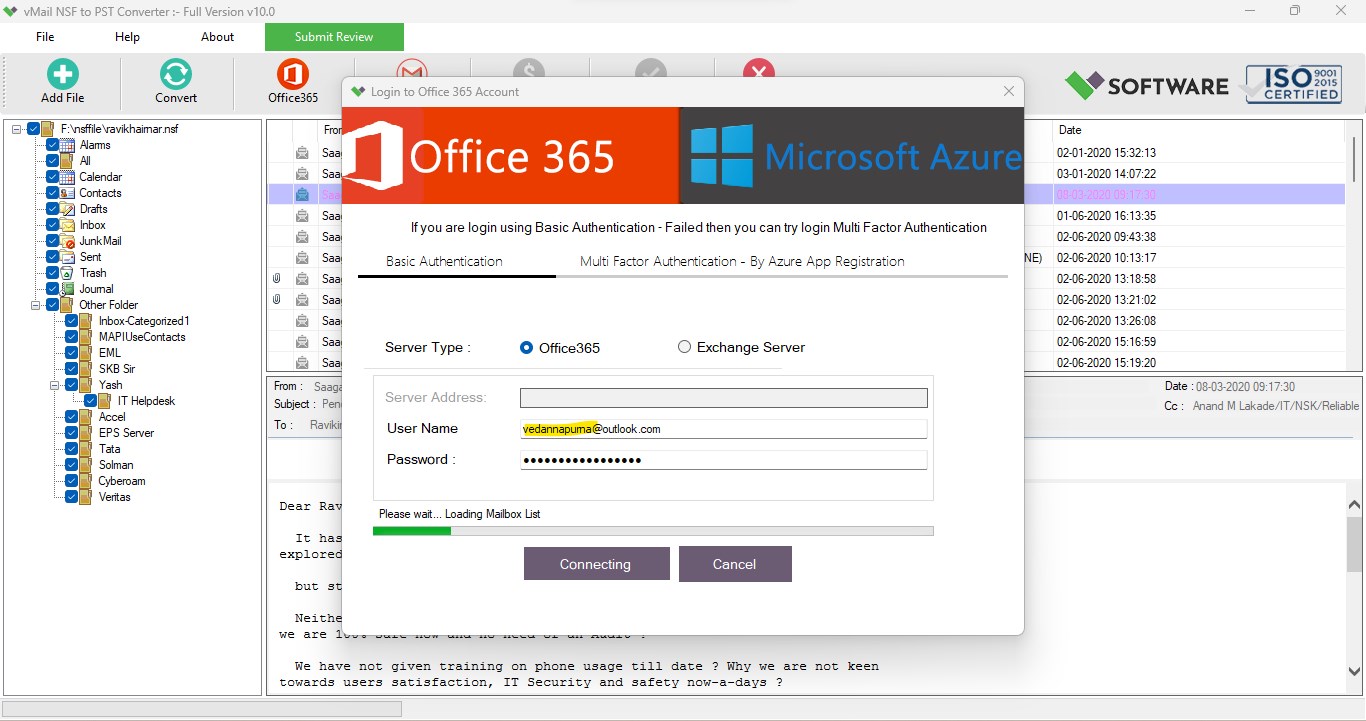Click the envelope icon in the 02-01-2020 15:32:13 row
Screen dimensions: 1366x721
click(x=301, y=153)
